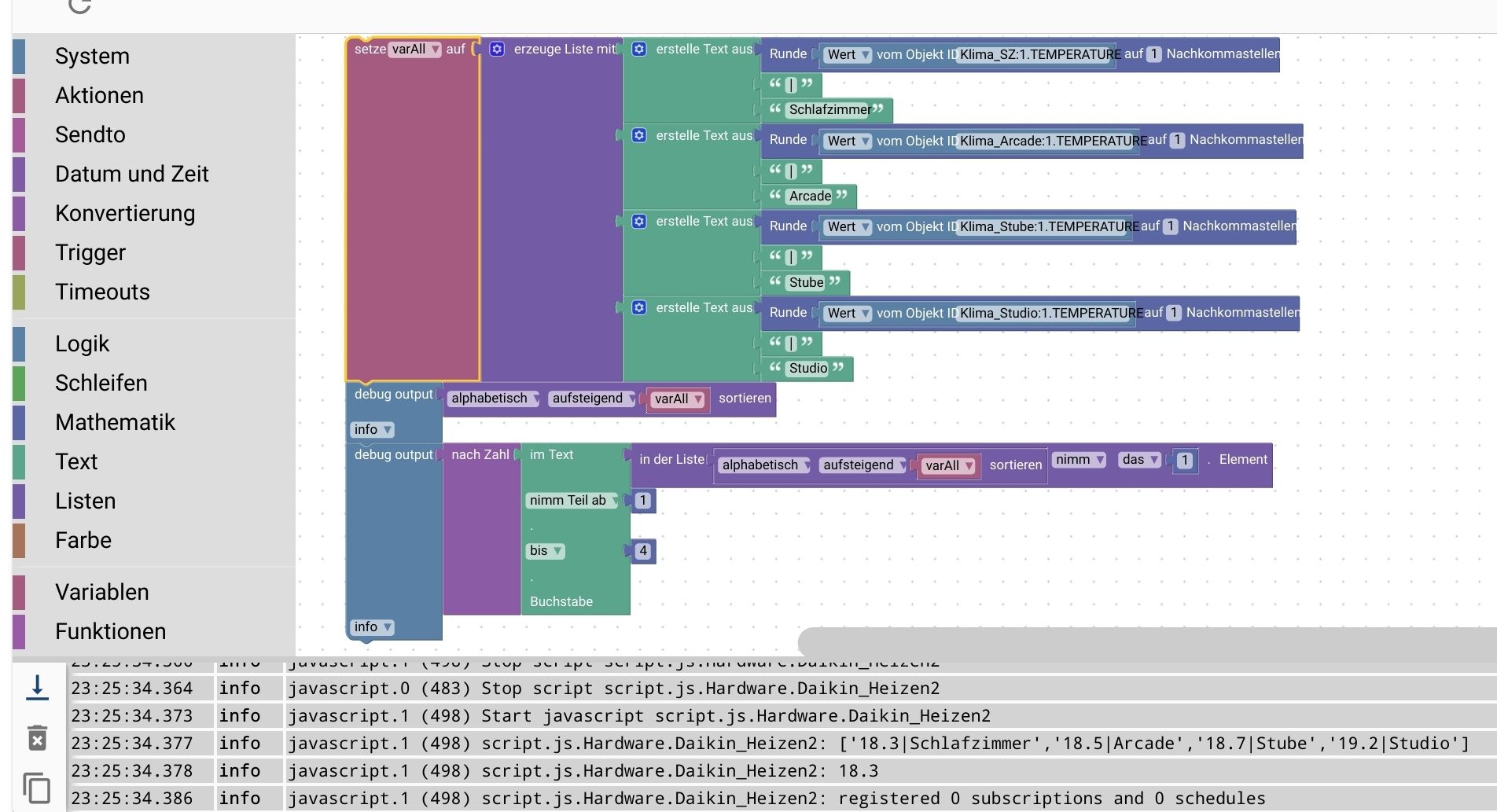Open the gear on 'erzeuge Liste mit' block
1497x812 pixels.
(x=497, y=49)
